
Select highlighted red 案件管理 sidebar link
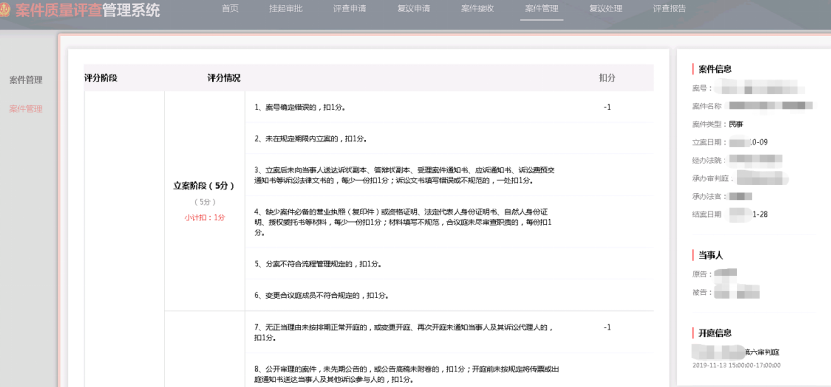[25, 109]
